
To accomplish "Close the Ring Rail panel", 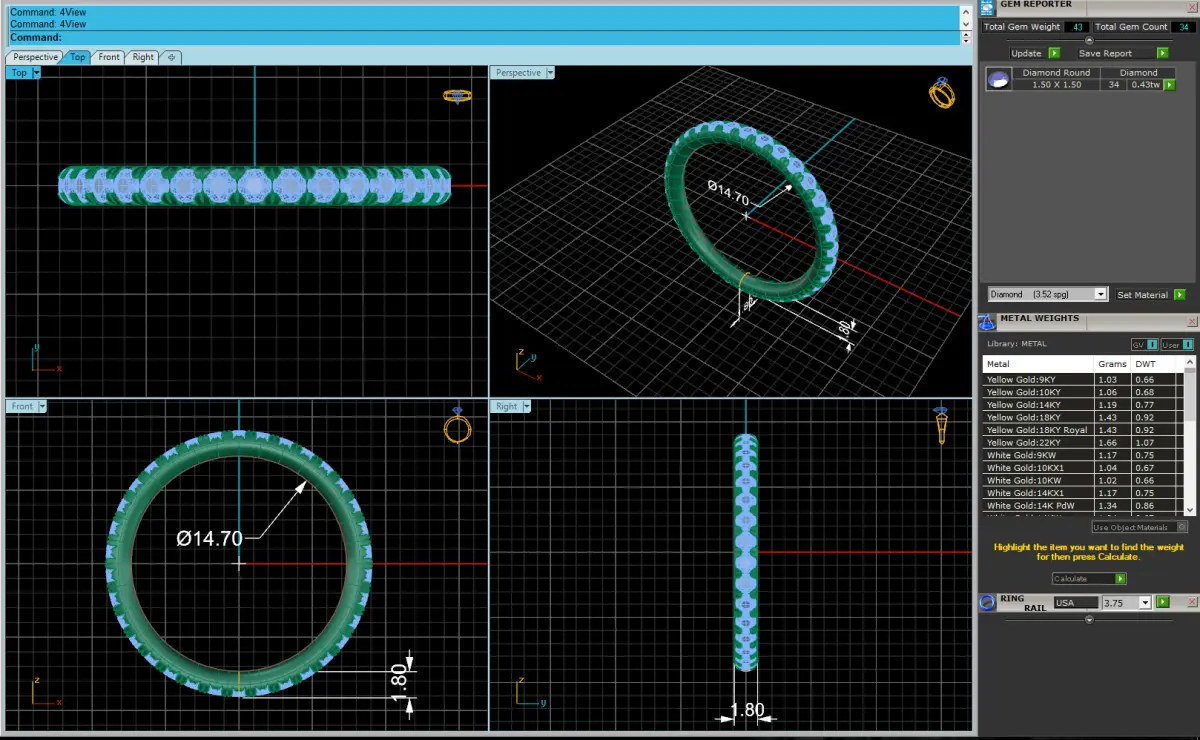I will 1190,602.
